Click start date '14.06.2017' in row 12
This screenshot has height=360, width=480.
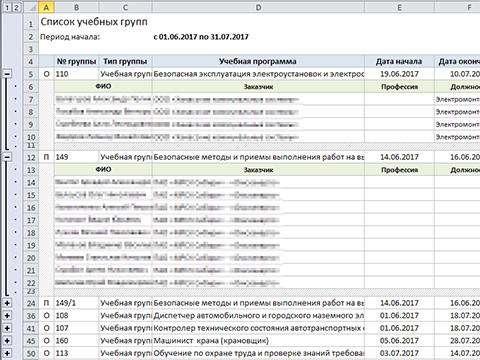tap(399, 157)
